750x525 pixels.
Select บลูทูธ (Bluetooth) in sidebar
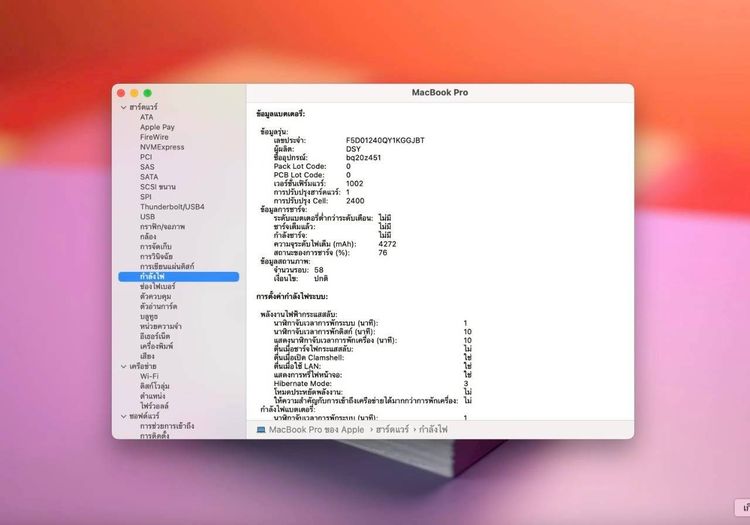(x=149, y=317)
